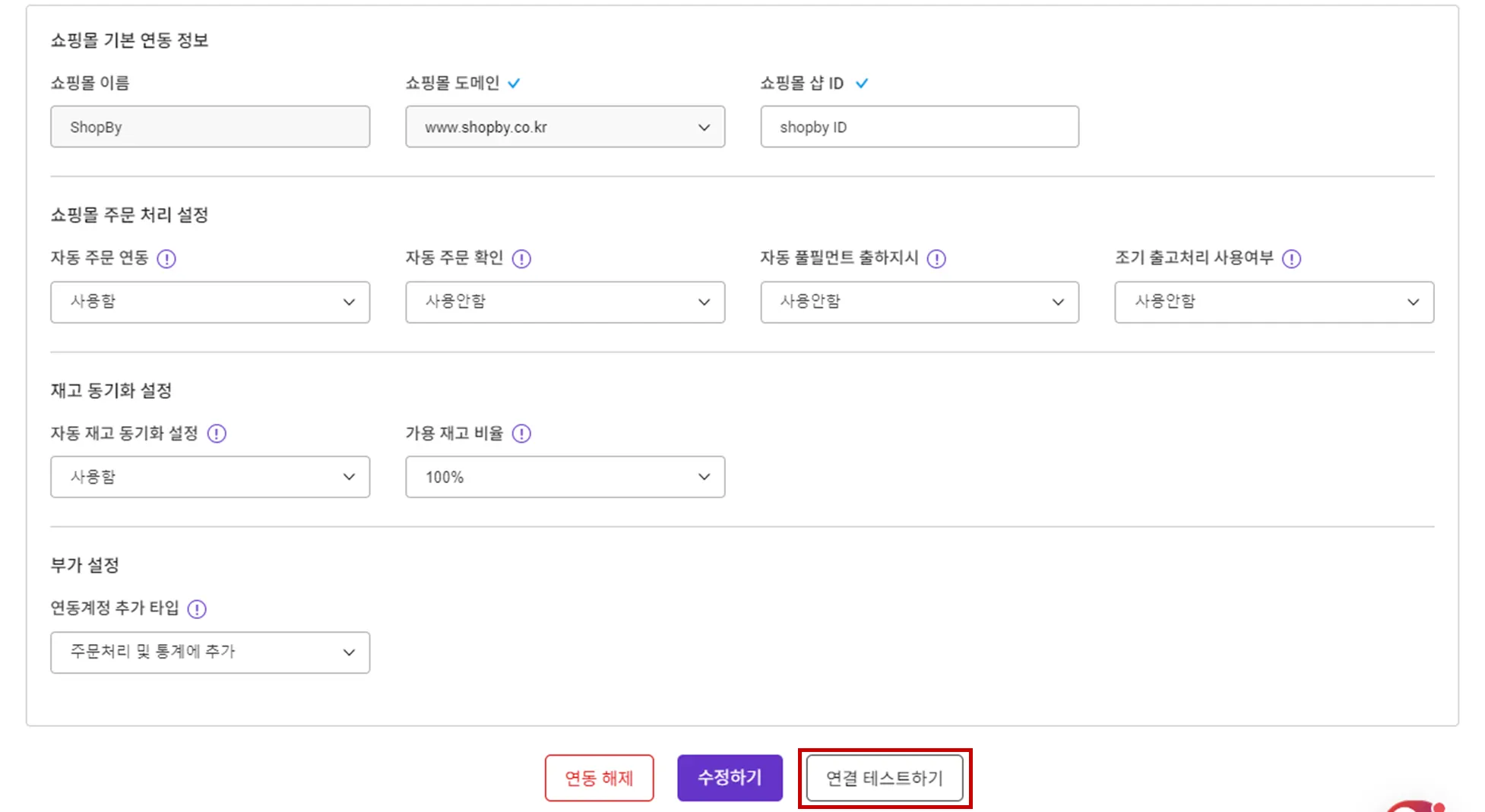
Task: Click checkmark icon next to 쇼핑몰 샵 ID
Action: click(862, 84)
